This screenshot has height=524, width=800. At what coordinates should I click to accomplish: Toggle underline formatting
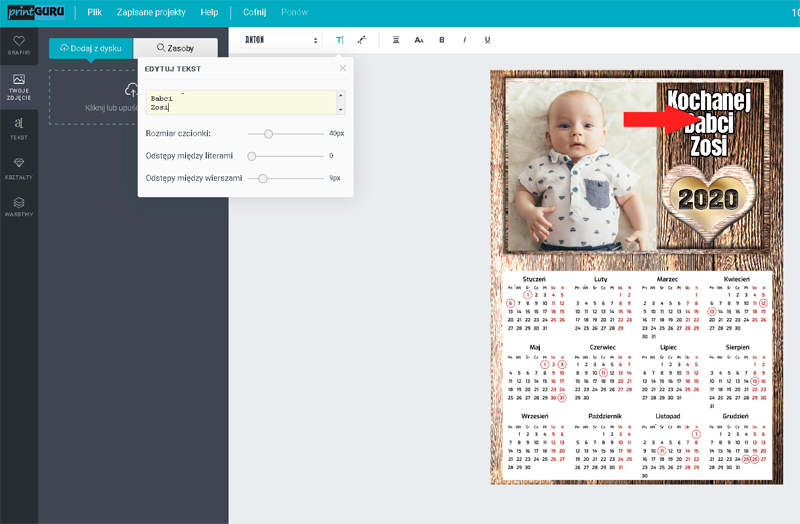[487, 40]
